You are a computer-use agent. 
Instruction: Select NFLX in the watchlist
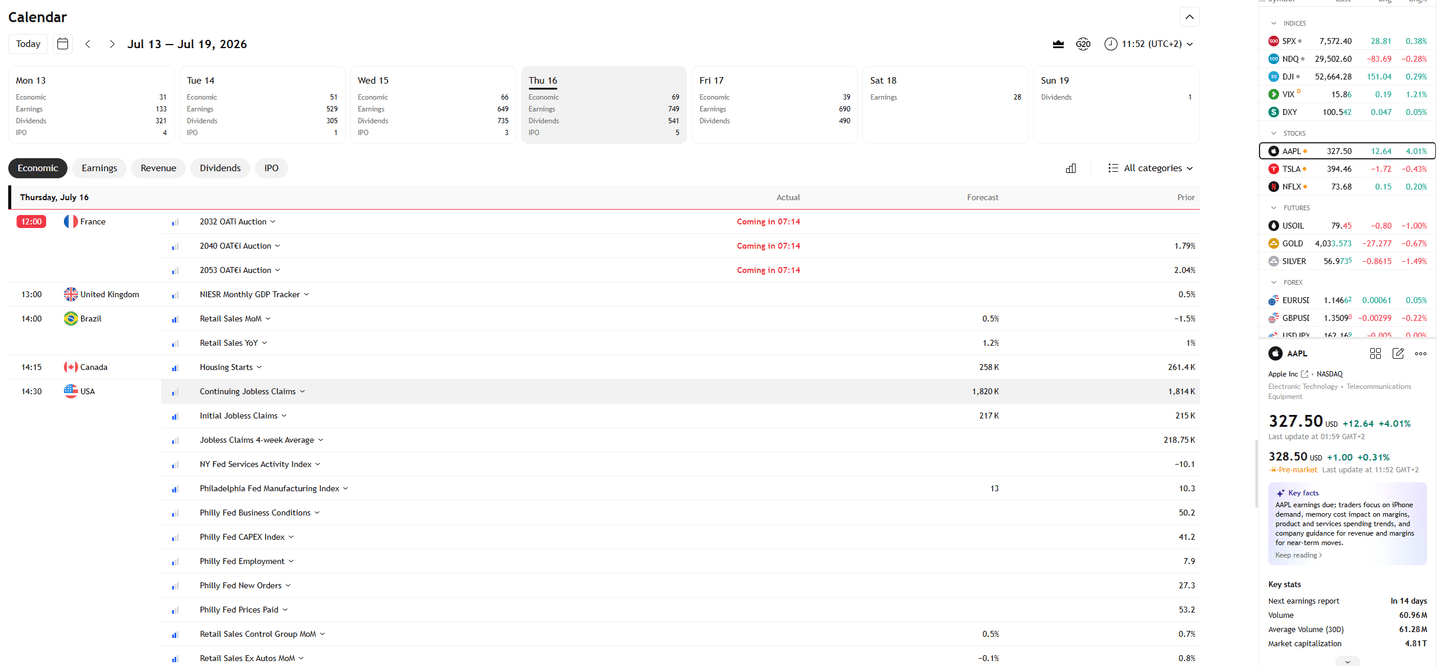coord(1347,187)
